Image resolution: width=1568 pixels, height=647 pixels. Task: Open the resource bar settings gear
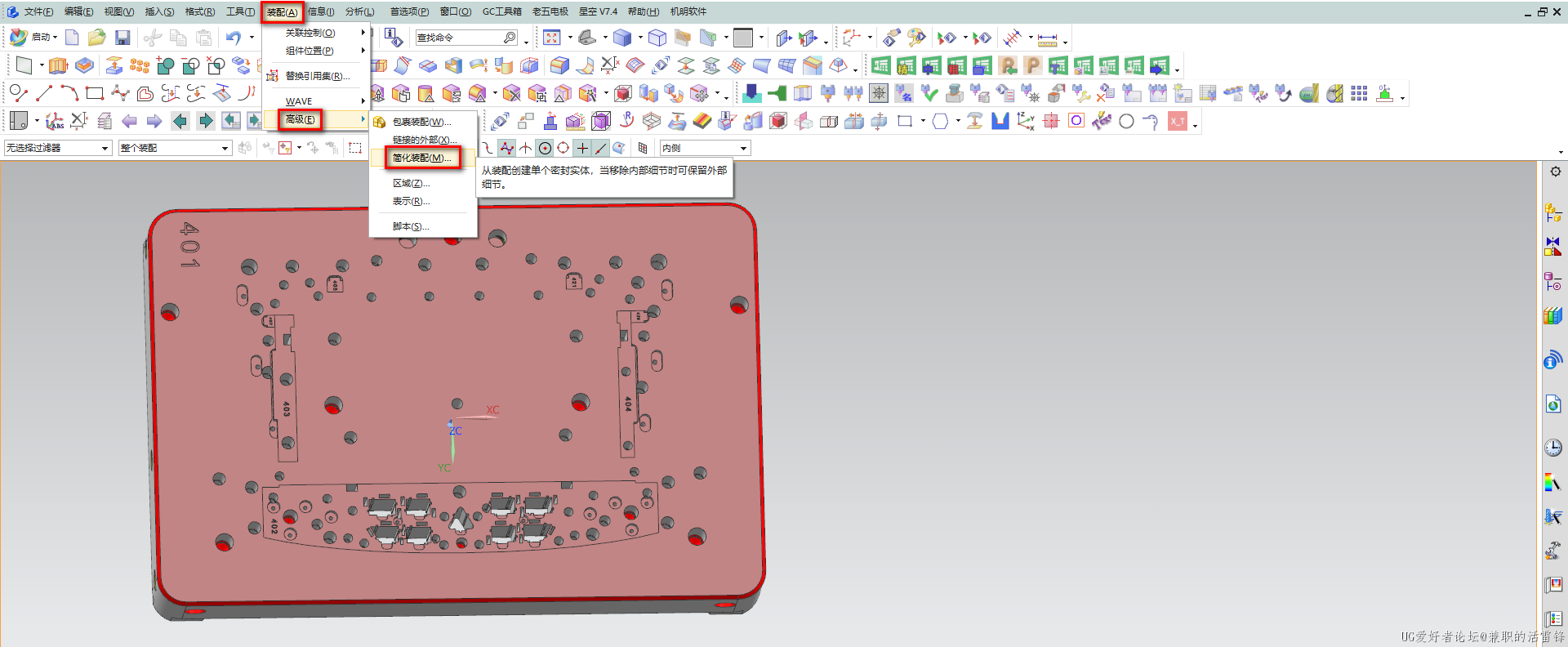point(1555,172)
